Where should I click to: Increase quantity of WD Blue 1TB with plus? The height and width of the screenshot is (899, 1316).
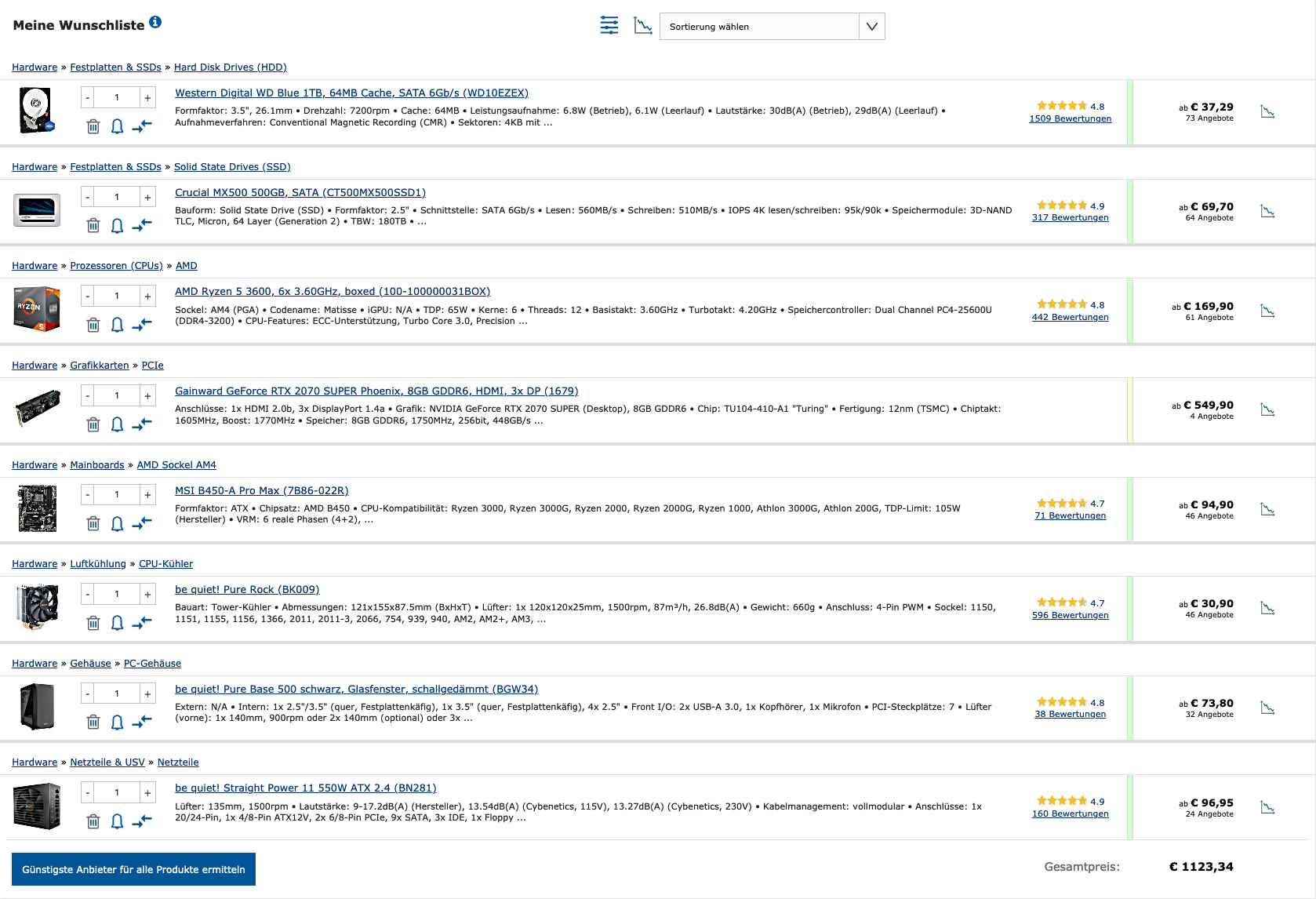point(147,98)
